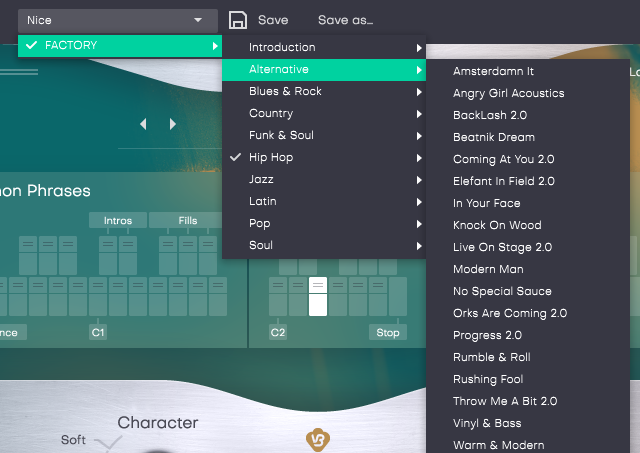Pick the Vinyl & Bass preset
Screen dimensions: 640x453
point(487,423)
